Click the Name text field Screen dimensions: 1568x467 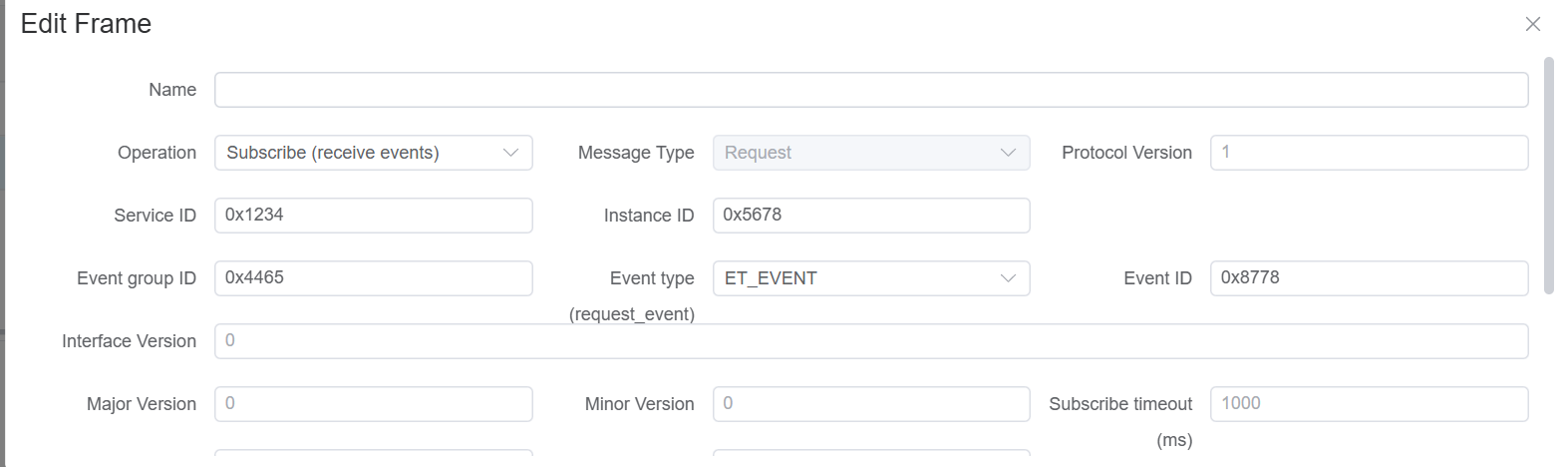[870, 90]
